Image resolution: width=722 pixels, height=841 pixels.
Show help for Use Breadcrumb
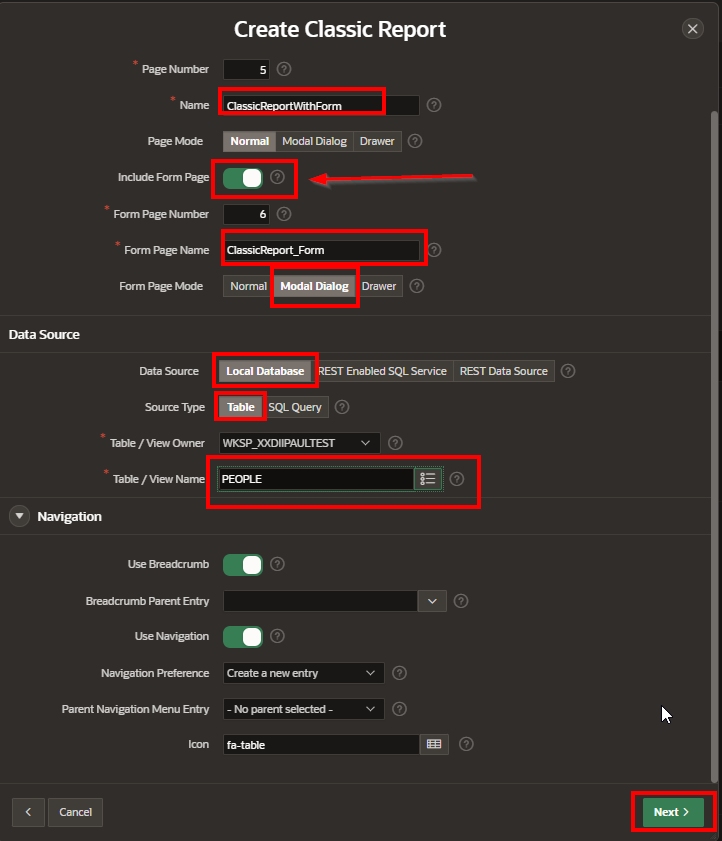pyautogui.click(x=277, y=564)
